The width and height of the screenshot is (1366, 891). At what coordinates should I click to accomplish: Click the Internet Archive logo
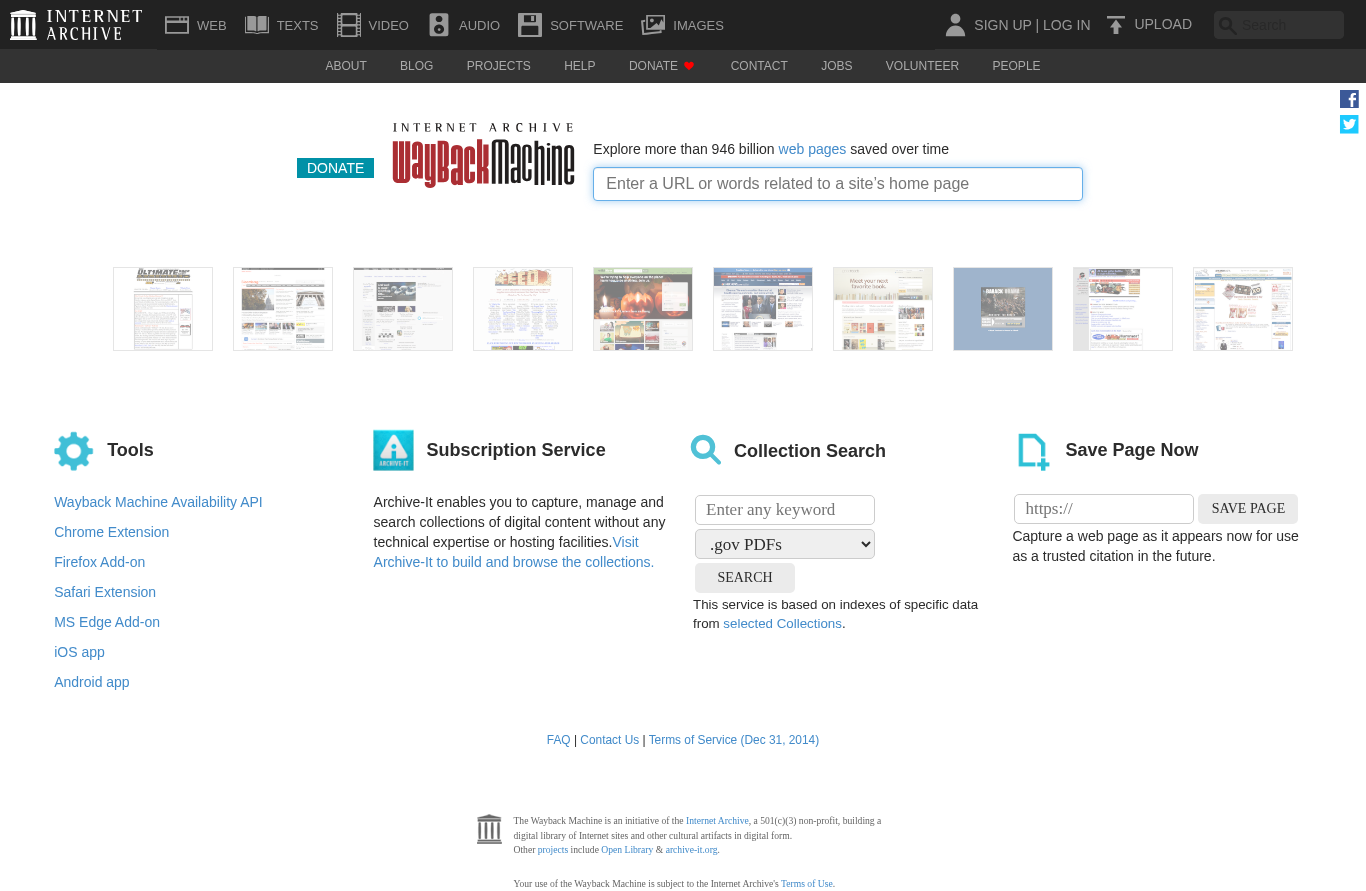pyautogui.click(x=76, y=25)
